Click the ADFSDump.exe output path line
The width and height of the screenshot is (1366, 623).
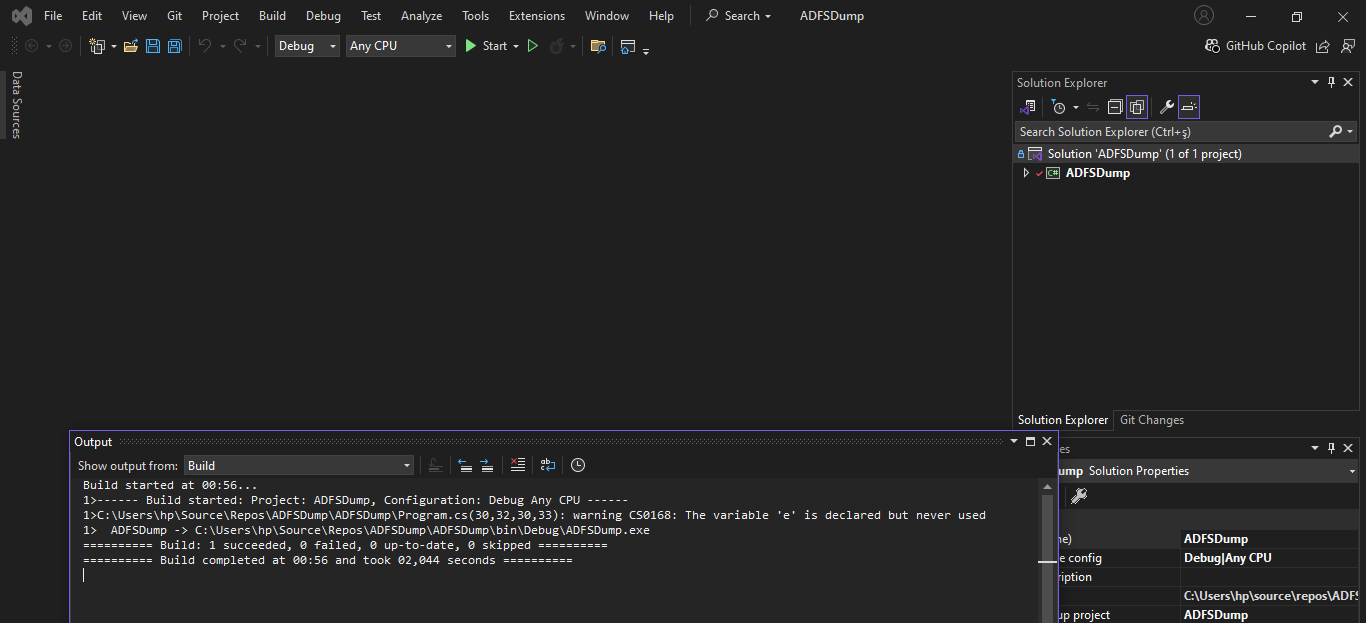tap(366, 530)
